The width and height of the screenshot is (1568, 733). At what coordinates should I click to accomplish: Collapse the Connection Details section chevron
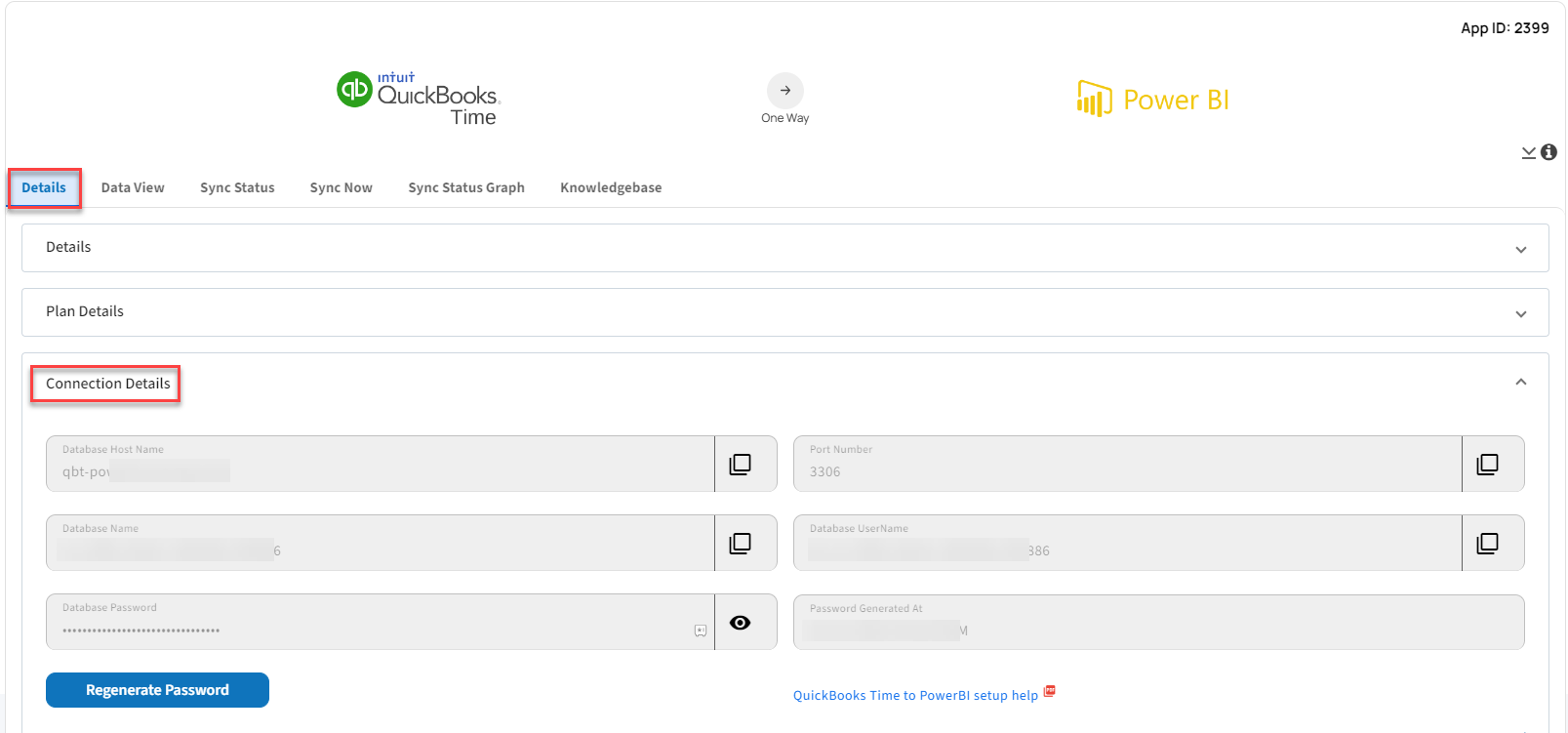coord(1521,382)
